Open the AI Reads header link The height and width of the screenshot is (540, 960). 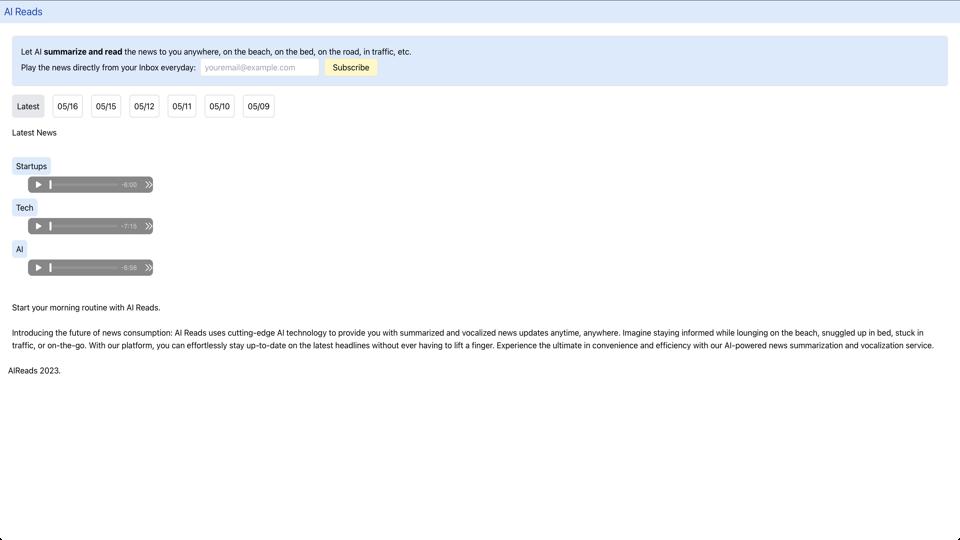[x=23, y=12]
